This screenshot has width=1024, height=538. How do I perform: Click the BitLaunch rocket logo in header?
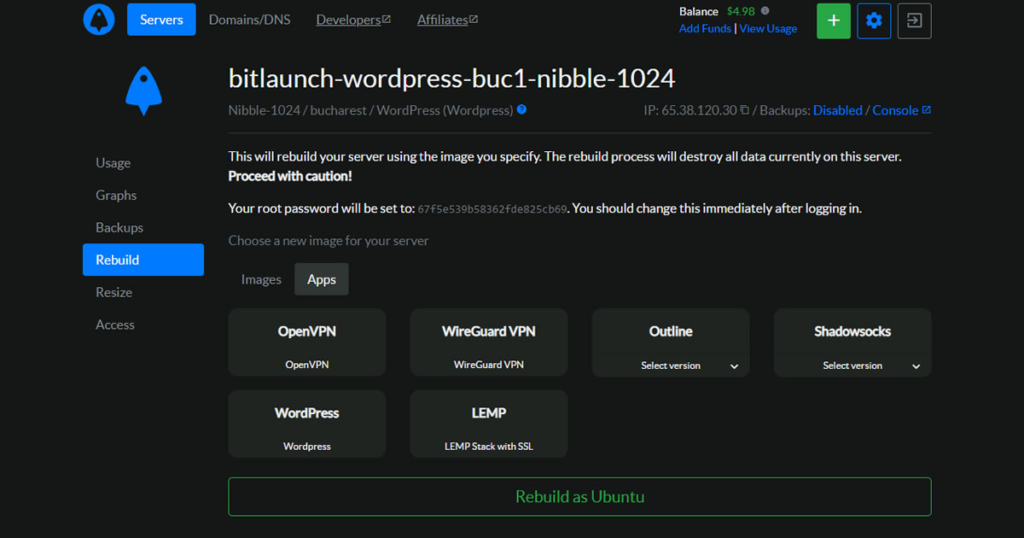pos(99,20)
